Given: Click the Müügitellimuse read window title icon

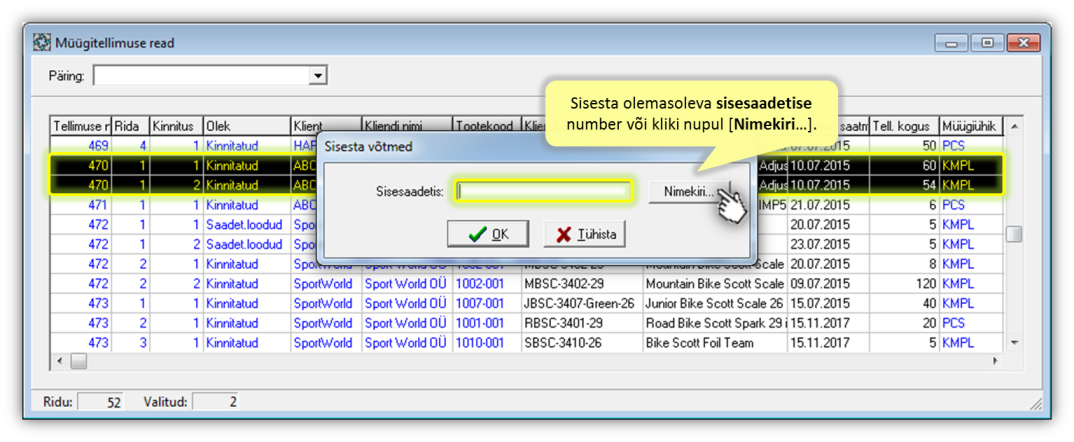Looking at the screenshot, I should coord(42,43).
